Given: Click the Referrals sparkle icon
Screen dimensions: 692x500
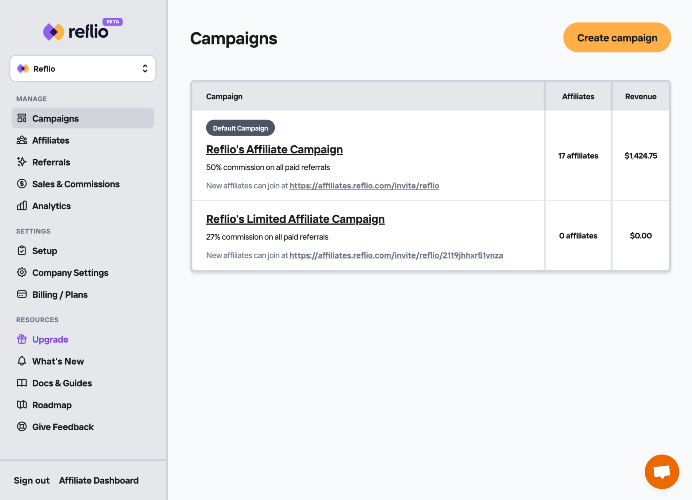Looking at the screenshot, I should pyautogui.click(x=22, y=162).
